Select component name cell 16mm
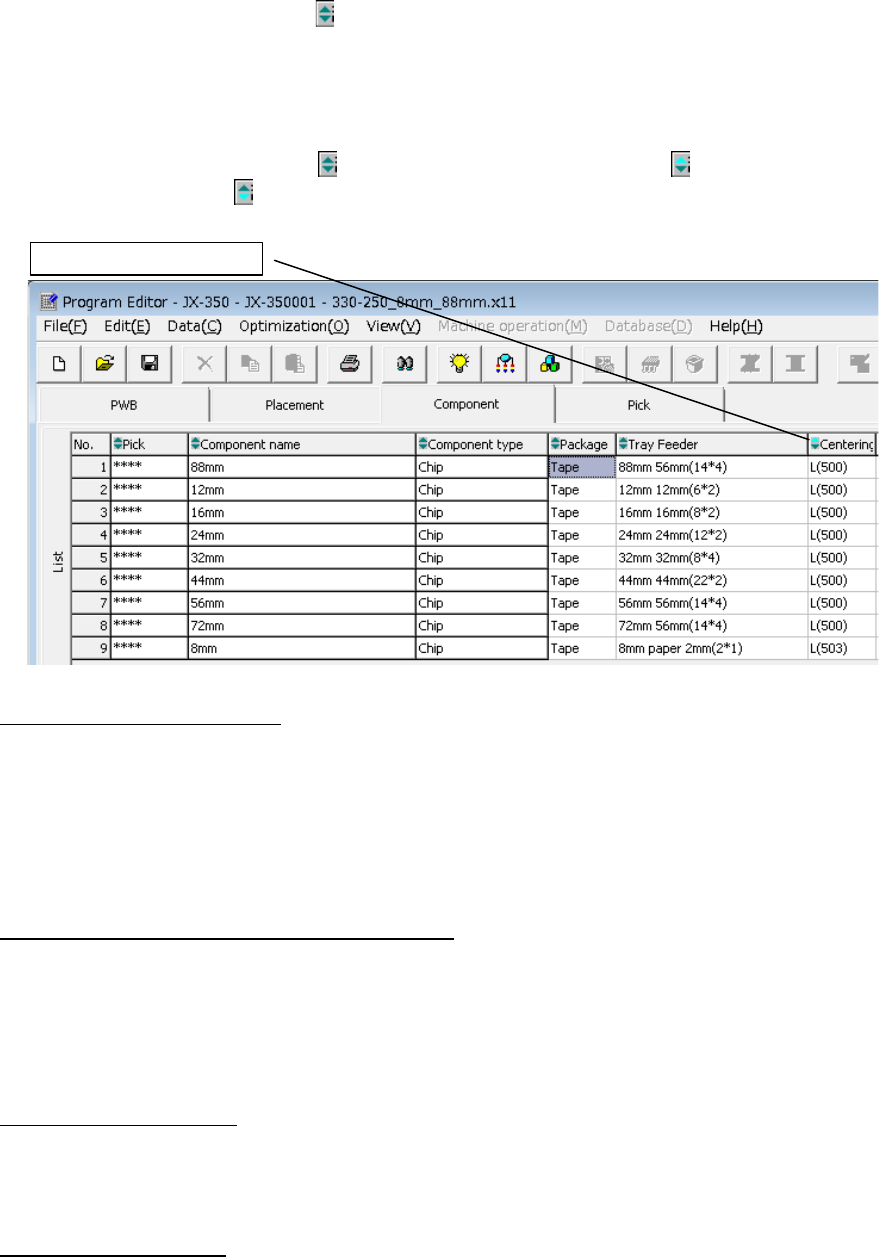The height and width of the screenshot is (1257, 879). [302, 512]
